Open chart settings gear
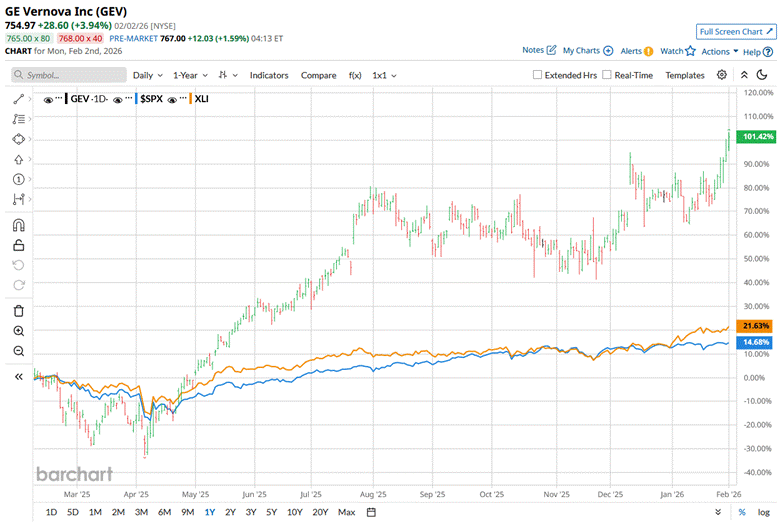Viewport: 780px width, 524px height. pyautogui.click(x=724, y=75)
